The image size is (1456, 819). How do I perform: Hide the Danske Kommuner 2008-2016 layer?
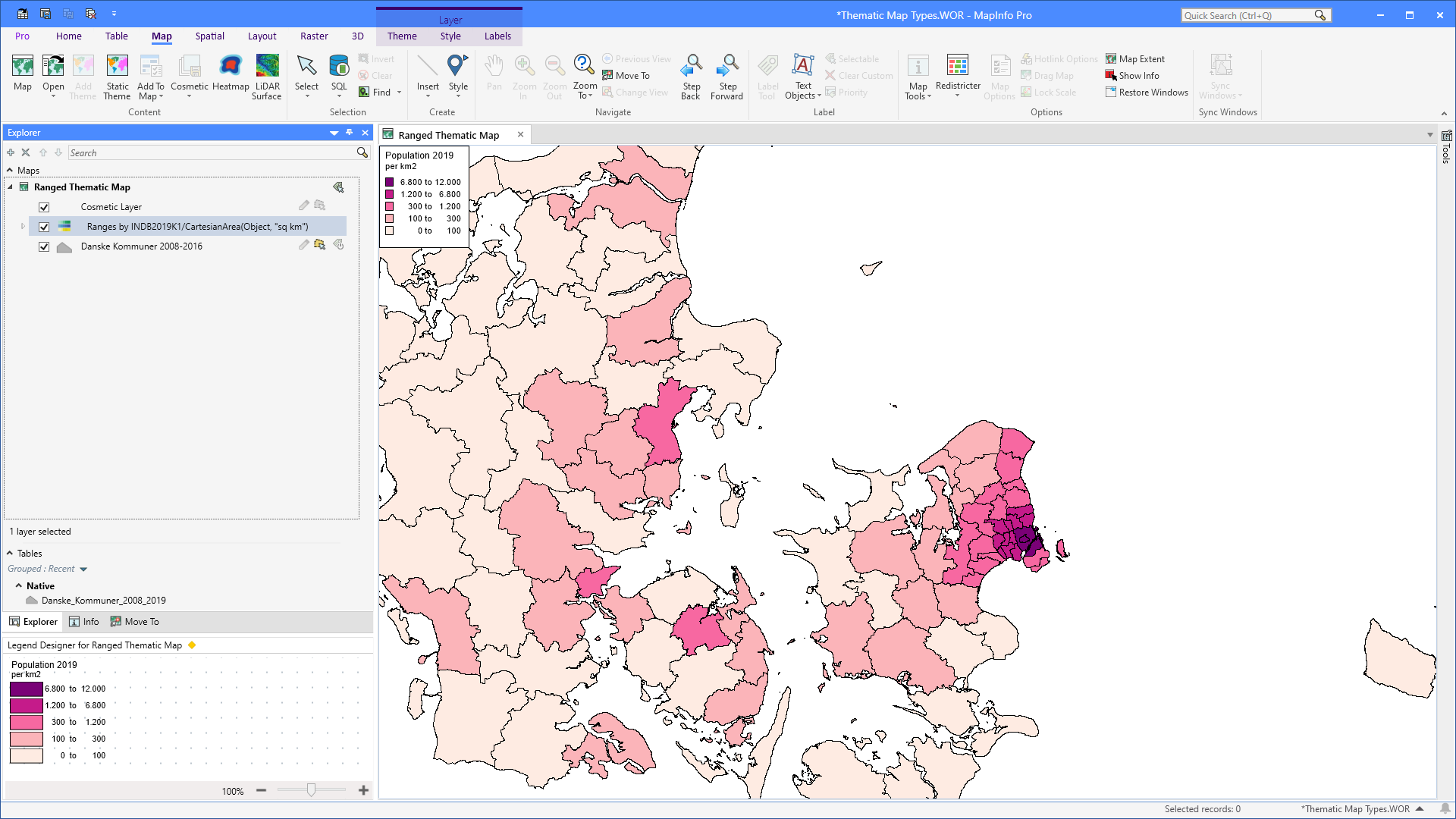44,246
